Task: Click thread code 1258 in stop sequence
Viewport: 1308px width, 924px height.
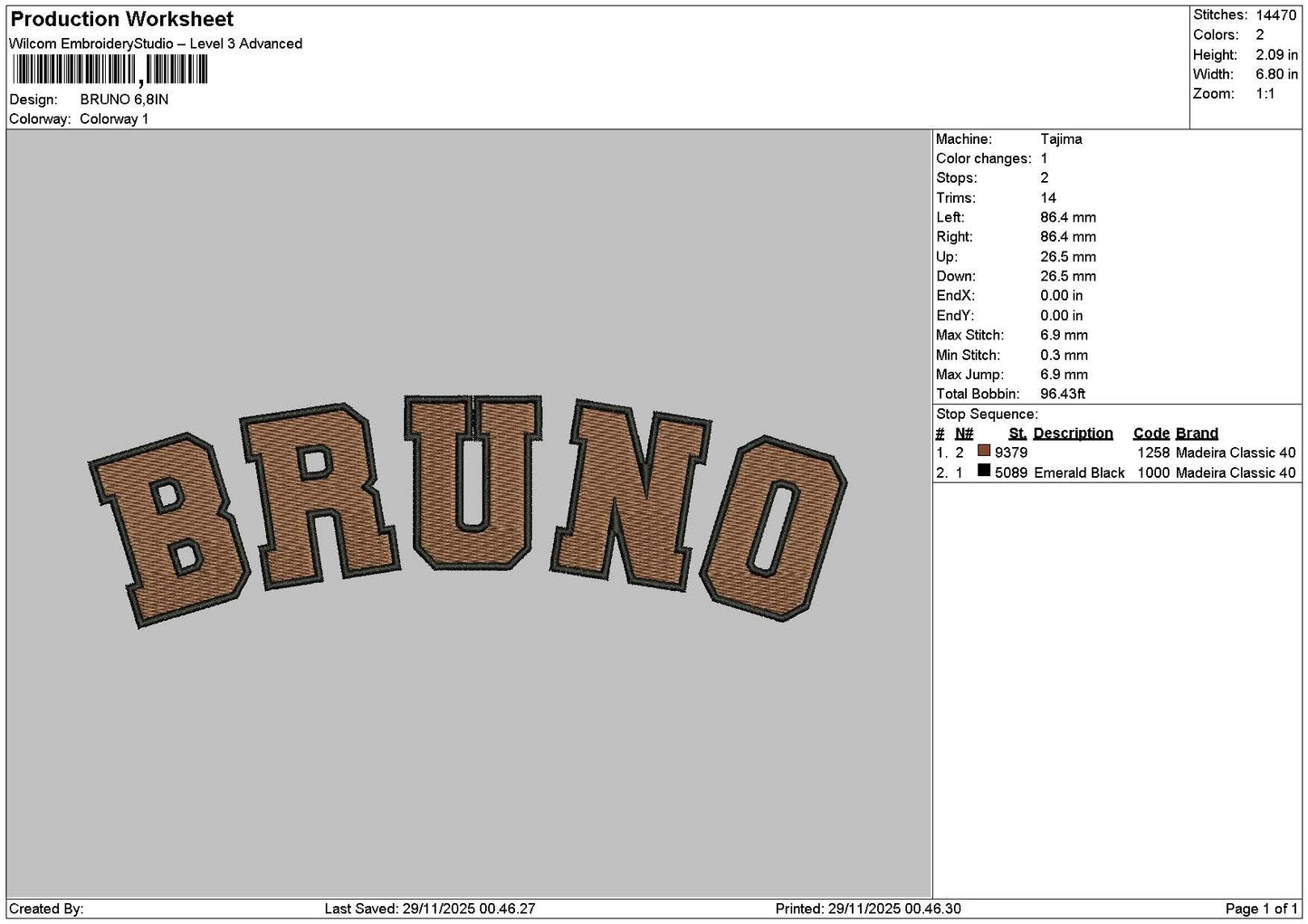Action: (1153, 452)
